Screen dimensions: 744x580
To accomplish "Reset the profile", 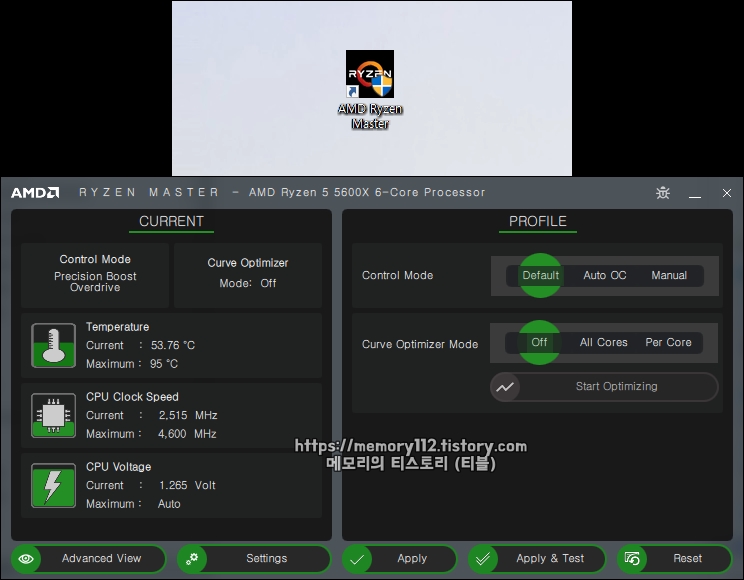I will coord(674,559).
